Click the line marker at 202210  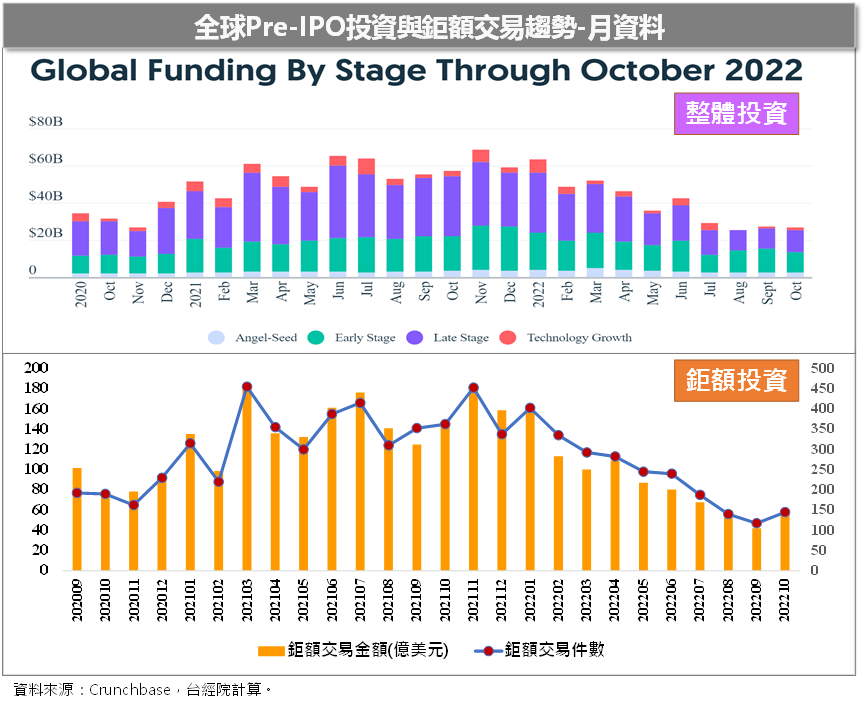(x=784, y=513)
